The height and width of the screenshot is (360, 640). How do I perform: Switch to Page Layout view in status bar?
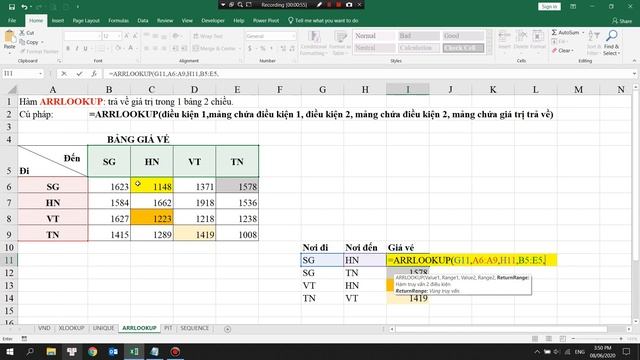coord(549,339)
